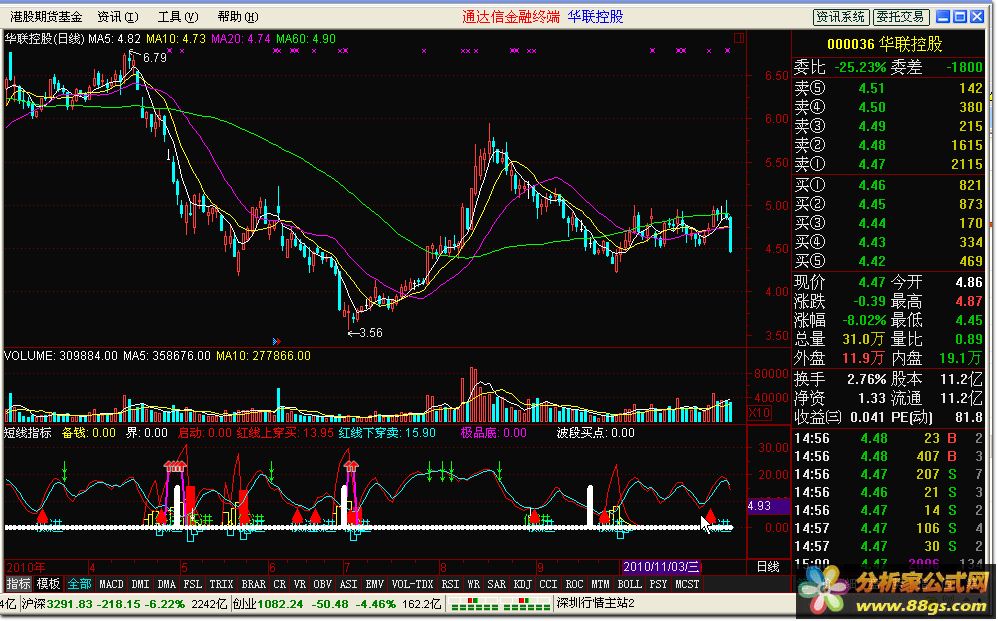
Task: Click the 委比 -25.23% value
Action: (860, 67)
